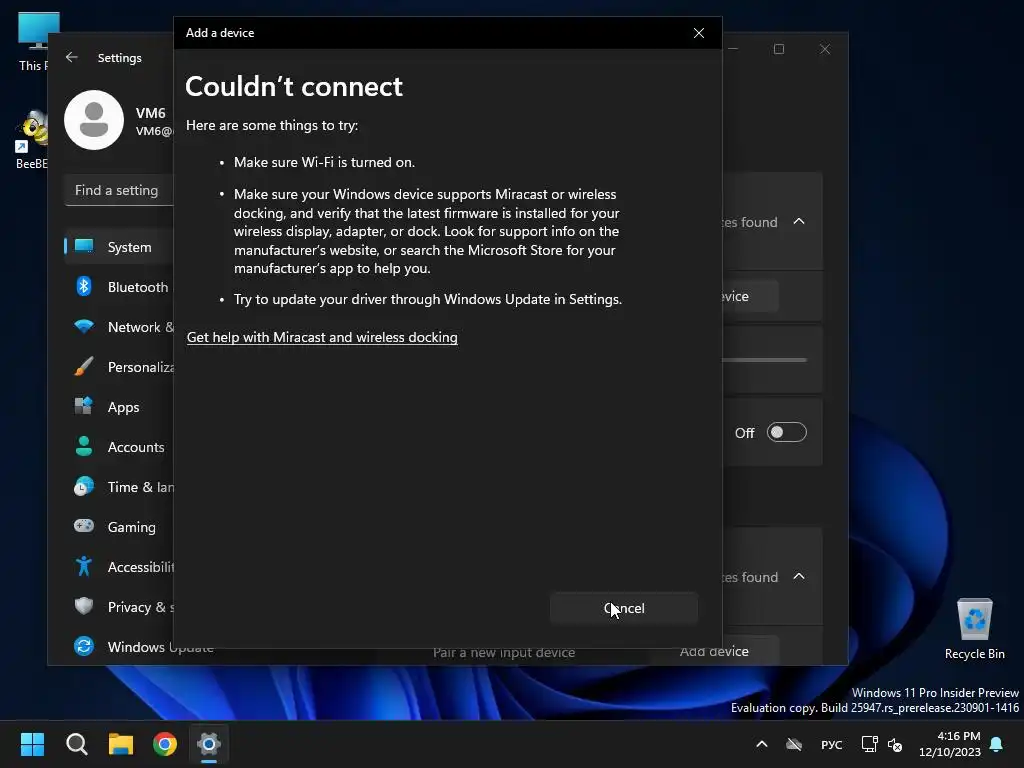Open Accessibility settings
This screenshot has width=1024, height=768.
[x=120, y=566]
